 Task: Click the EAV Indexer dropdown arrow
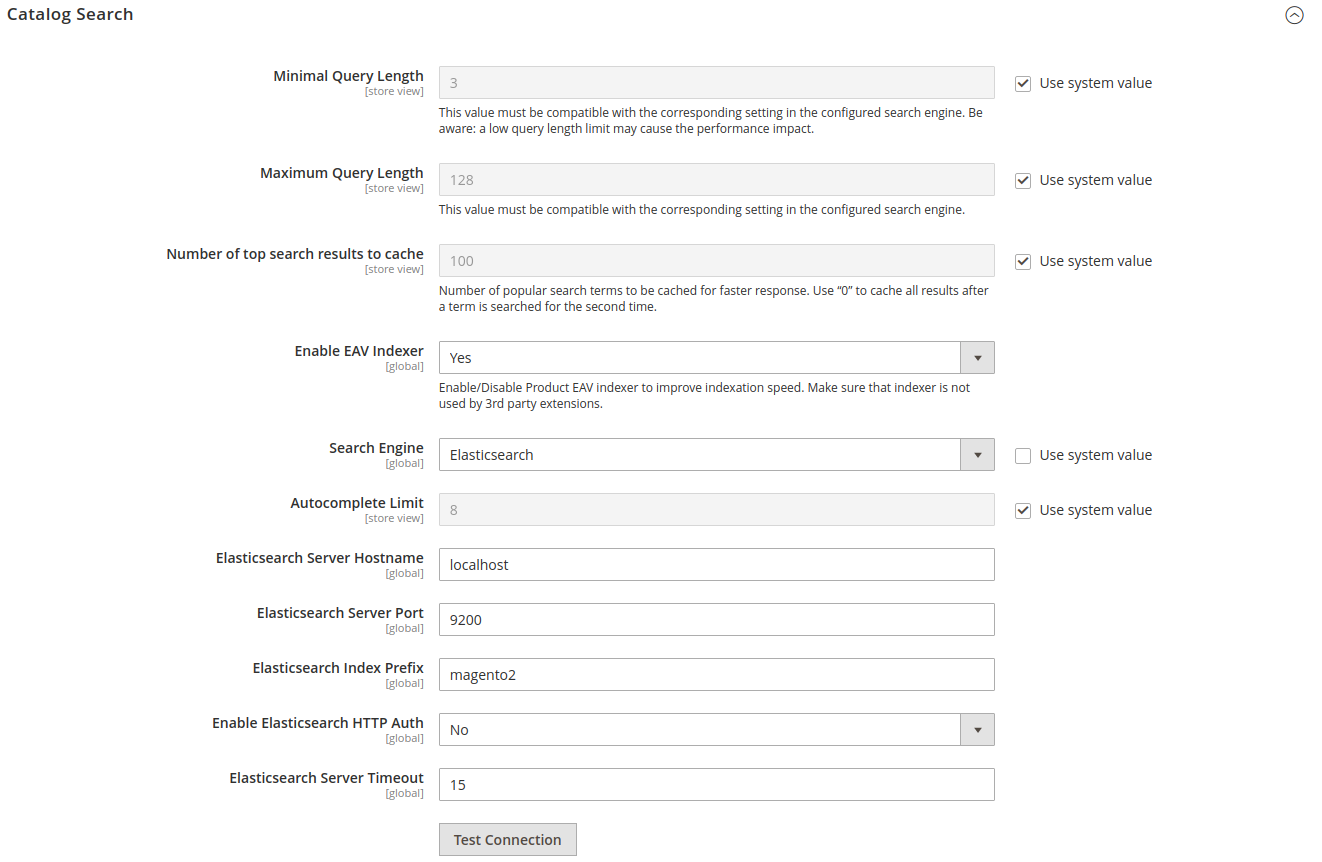pyautogui.click(x=977, y=358)
